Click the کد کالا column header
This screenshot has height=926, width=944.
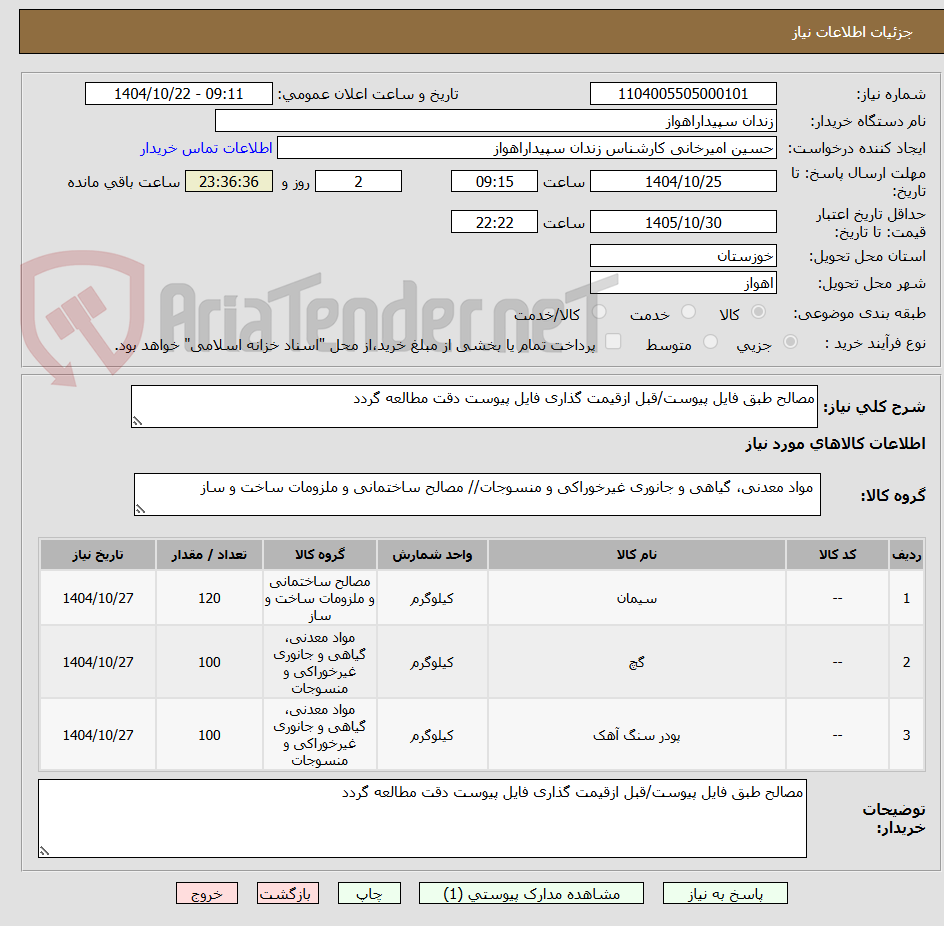pyautogui.click(x=837, y=555)
